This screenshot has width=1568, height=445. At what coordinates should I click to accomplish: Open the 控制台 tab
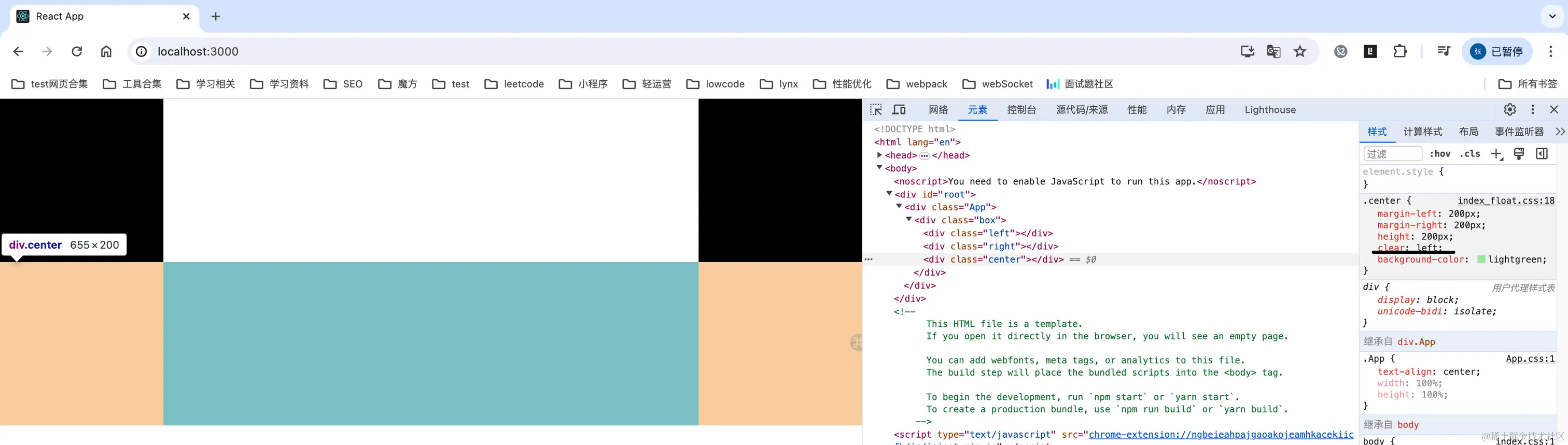(x=1021, y=110)
